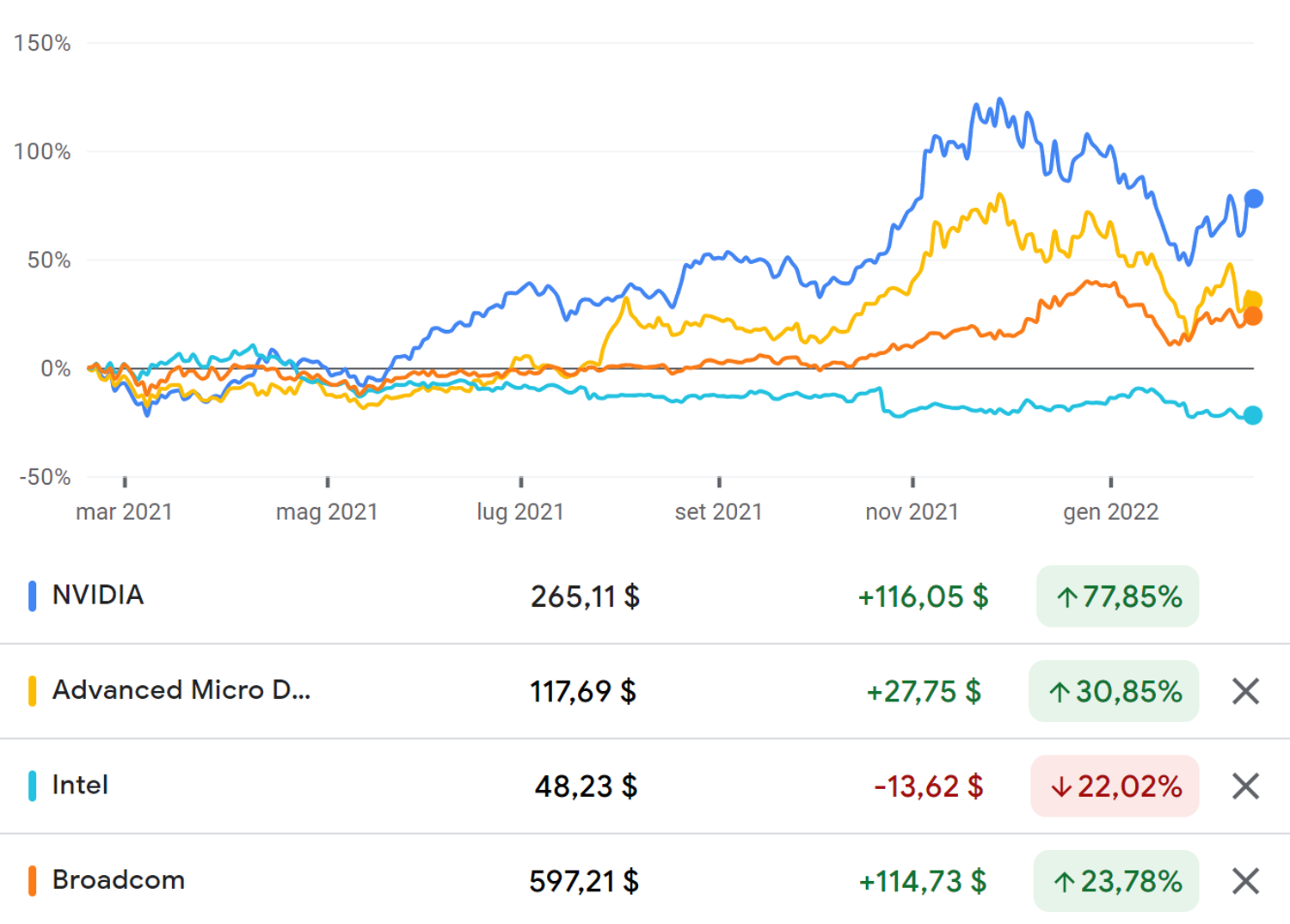Screen dimensions: 1290x924
Task: Remove Intel from the comparison
Action: coord(1245,786)
